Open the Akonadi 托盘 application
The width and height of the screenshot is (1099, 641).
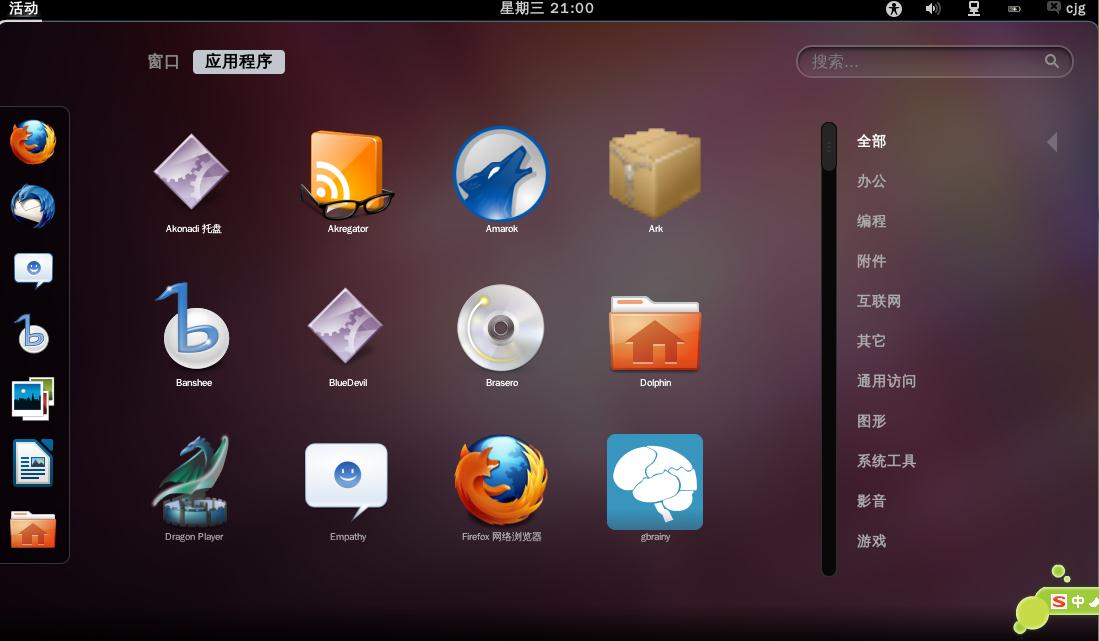pos(193,181)
